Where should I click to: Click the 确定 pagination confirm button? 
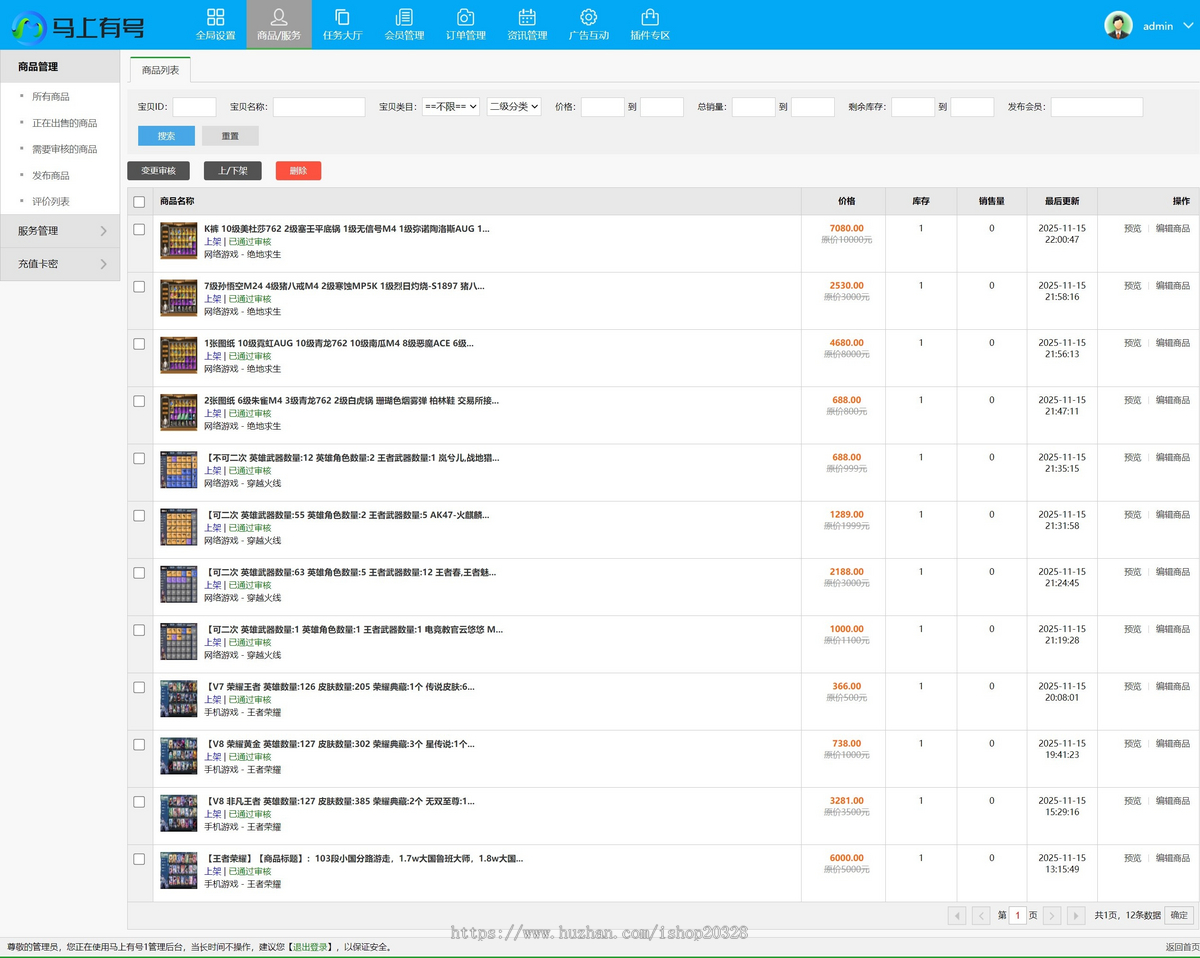[x=1180, y=915]
